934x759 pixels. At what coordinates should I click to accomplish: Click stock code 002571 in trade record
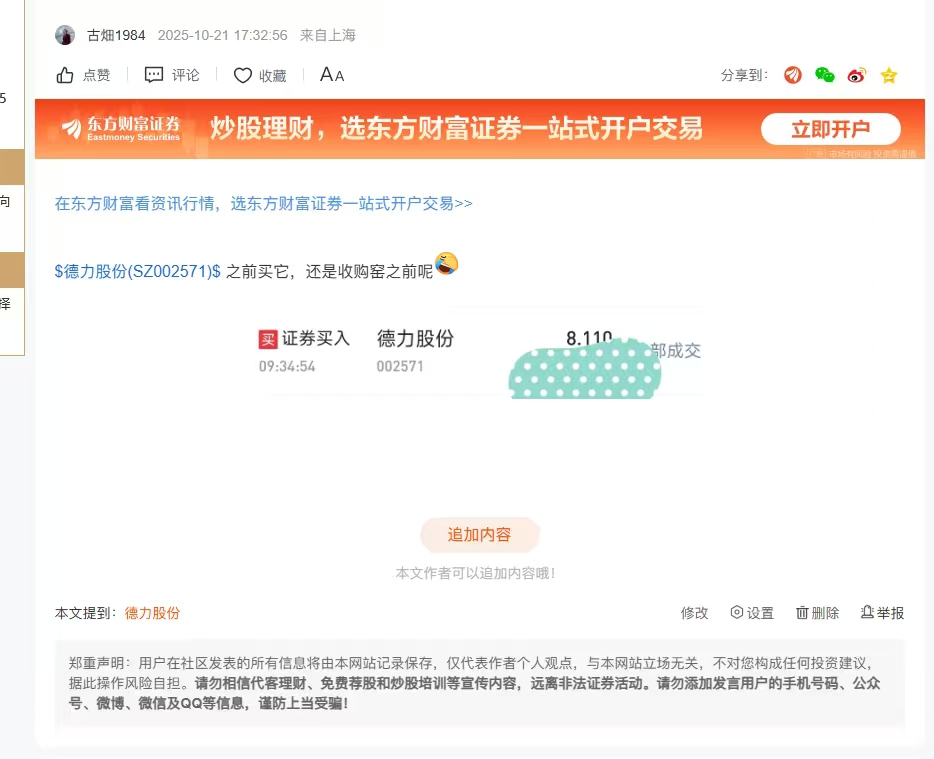400,366
